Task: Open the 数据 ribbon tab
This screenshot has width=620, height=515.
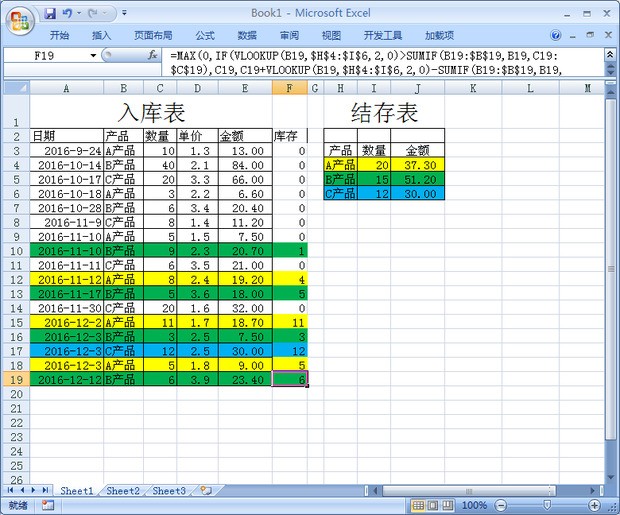Action: pyautogui.click(x=247, y=36)
